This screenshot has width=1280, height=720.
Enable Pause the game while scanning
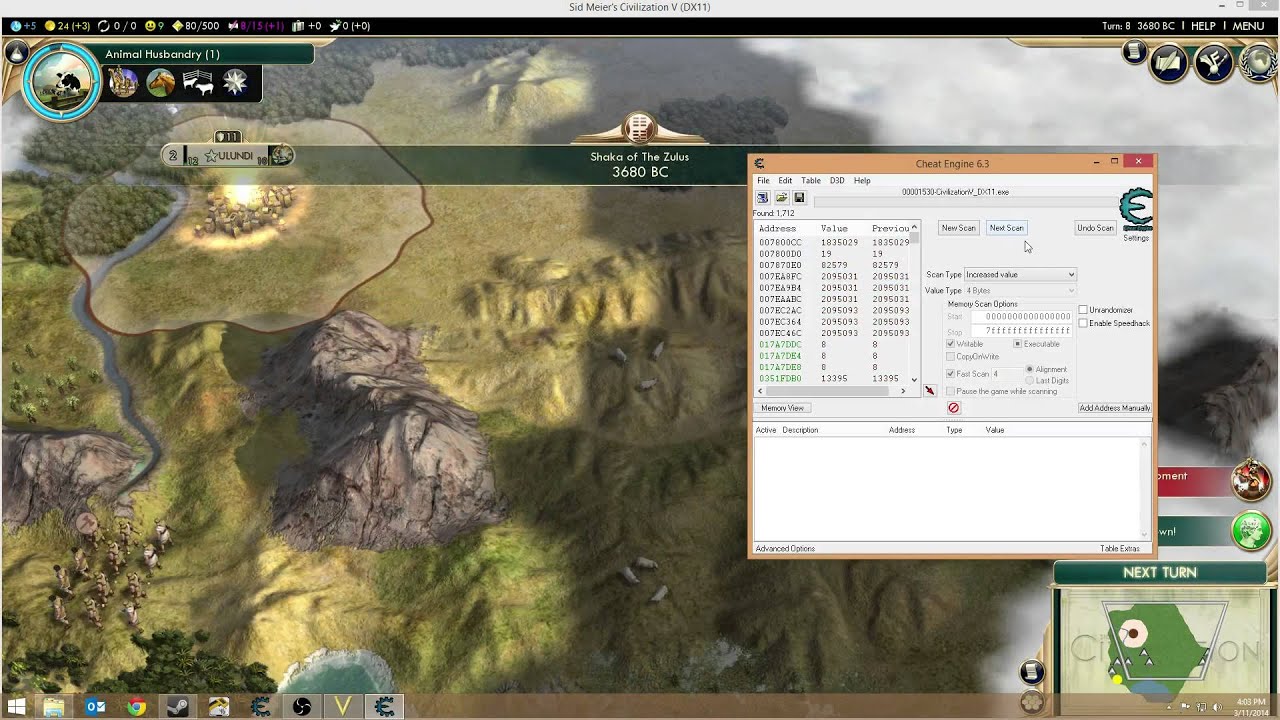(951, 391)
